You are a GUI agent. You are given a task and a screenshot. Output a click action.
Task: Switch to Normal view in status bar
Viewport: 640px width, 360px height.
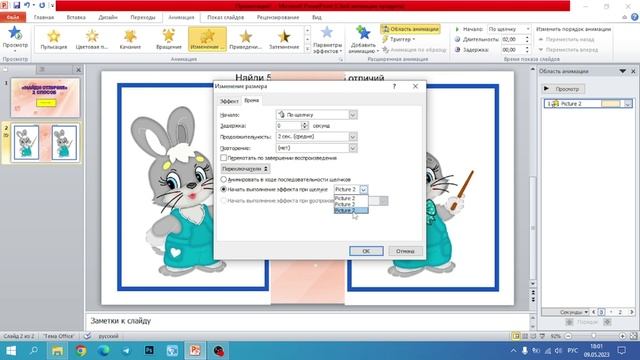[x=516, y=336]
